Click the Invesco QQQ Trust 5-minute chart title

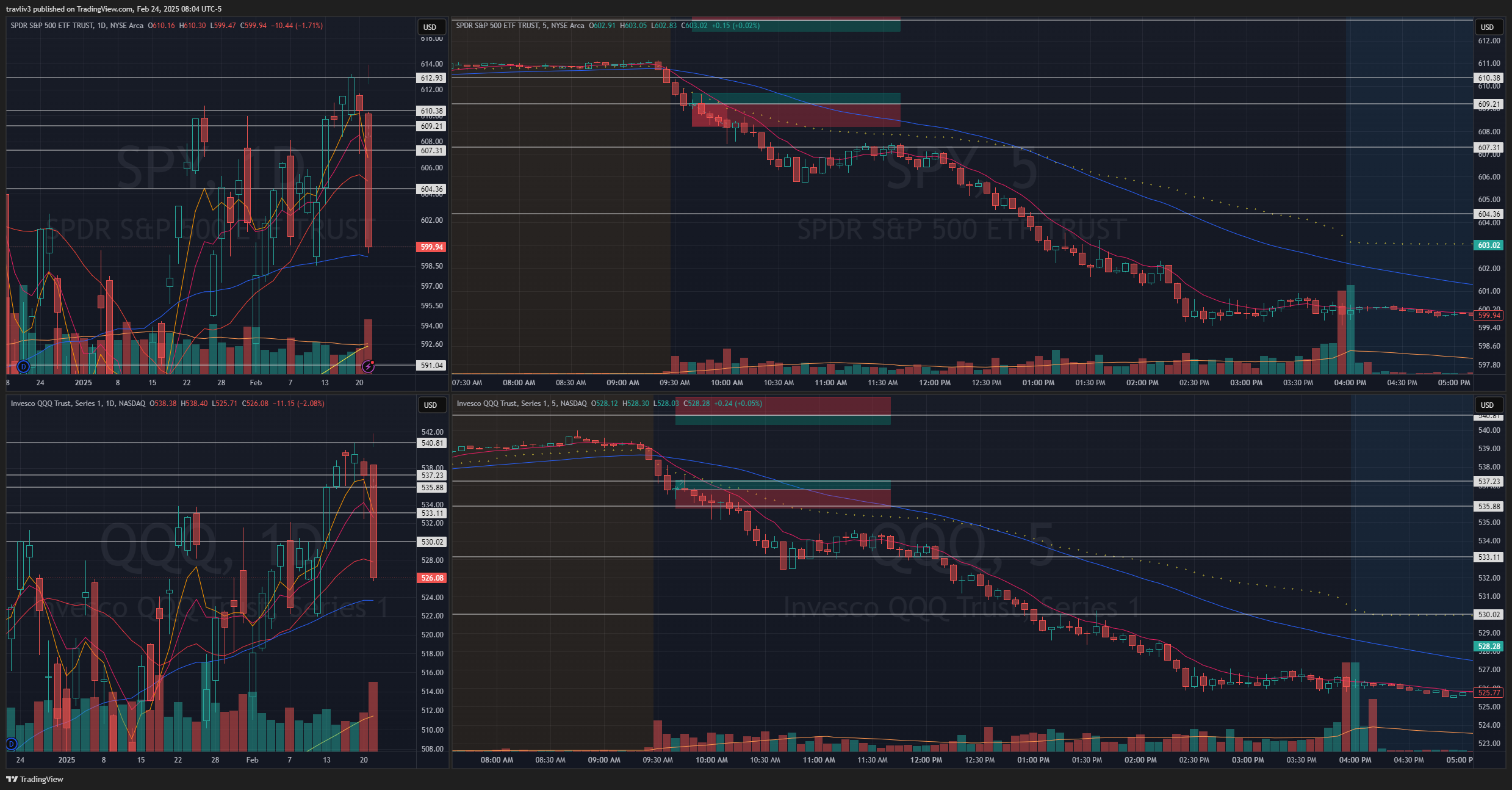tap(522, 404)
